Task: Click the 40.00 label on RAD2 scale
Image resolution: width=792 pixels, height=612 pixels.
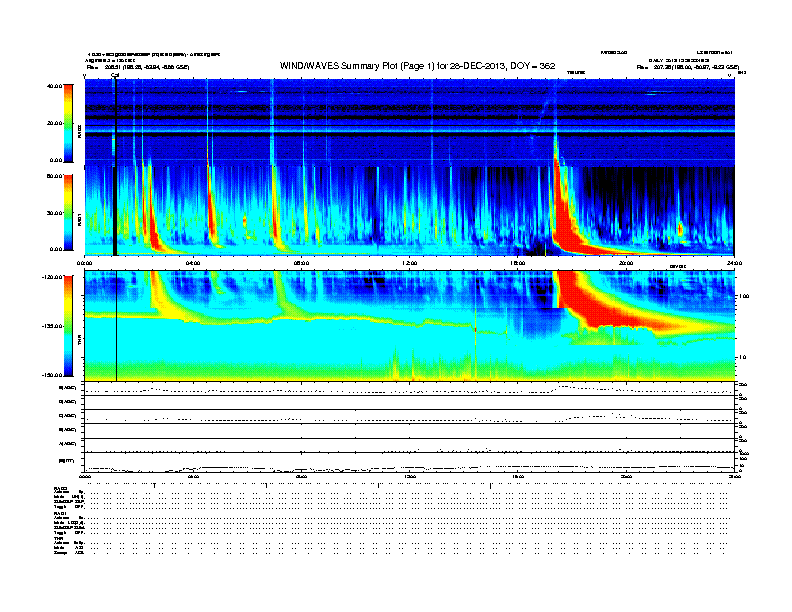Action: pyautogui.click(x=55, y=86)
